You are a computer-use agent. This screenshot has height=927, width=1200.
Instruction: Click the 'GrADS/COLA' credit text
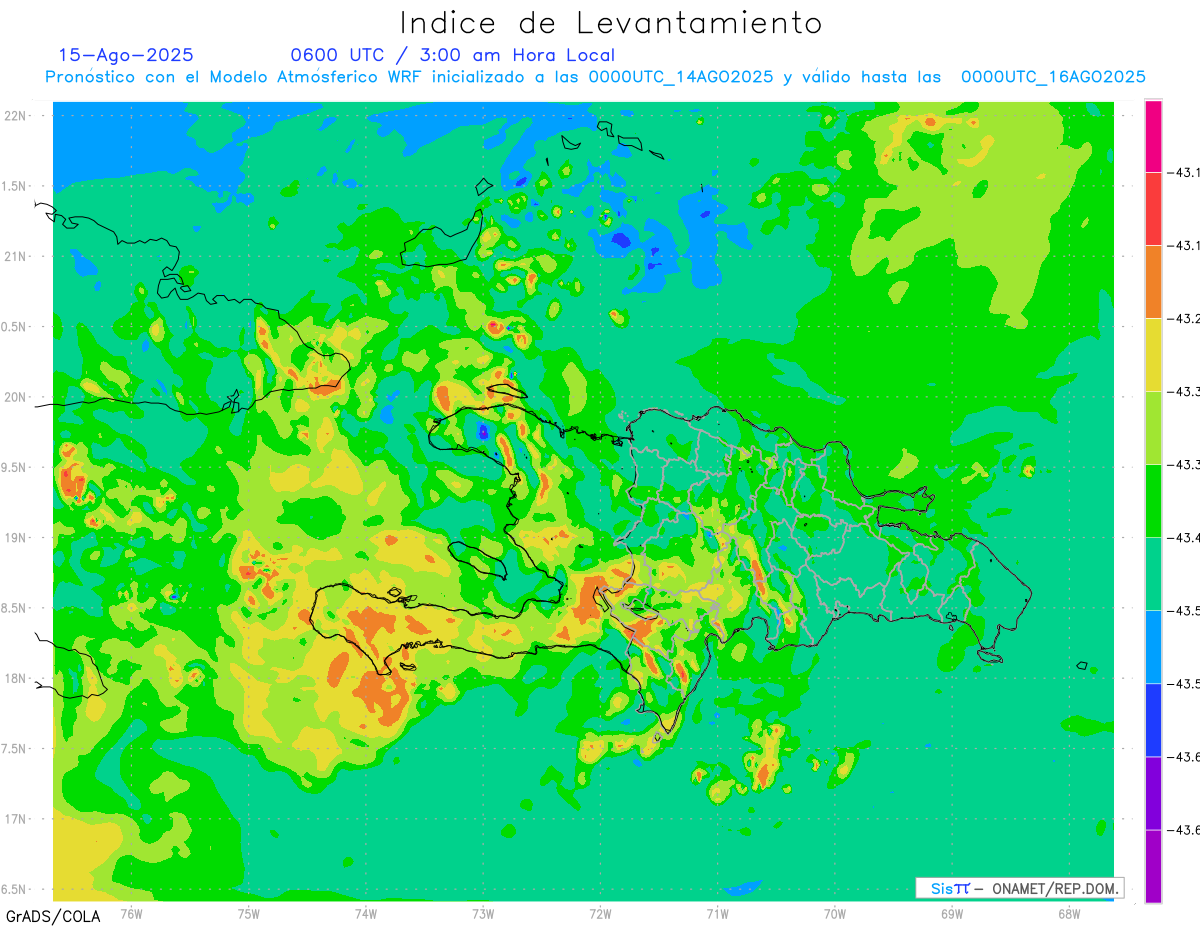pos(53,916)
